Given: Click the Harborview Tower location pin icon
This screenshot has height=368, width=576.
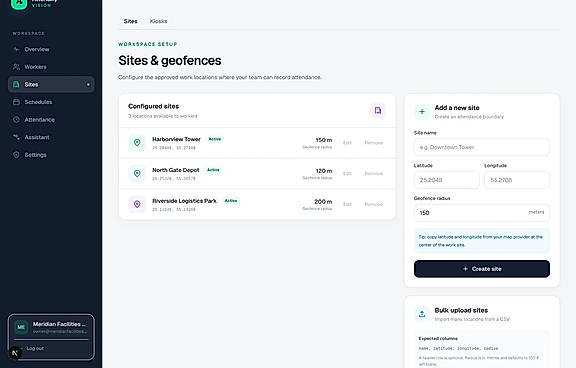Looking at the screenshot, I should pyautogui.click(x=137, y=142).
